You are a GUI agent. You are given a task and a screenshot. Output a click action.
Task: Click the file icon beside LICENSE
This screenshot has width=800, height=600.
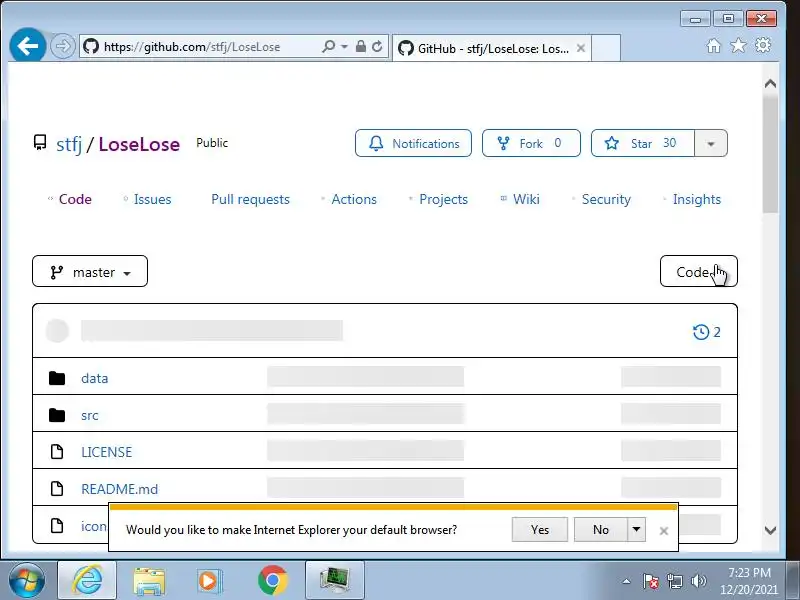point(57,452)
